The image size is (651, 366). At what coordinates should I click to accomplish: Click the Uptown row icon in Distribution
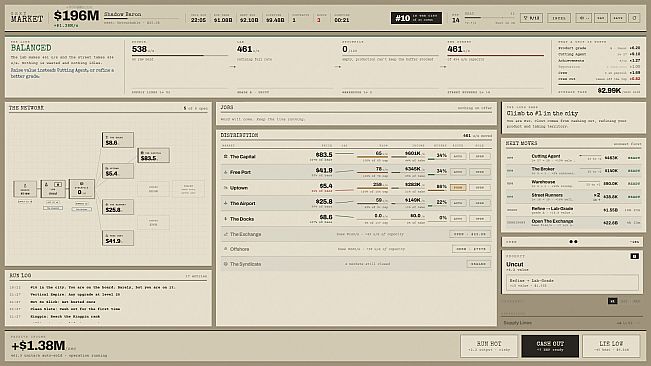click(x=225, y=188)
